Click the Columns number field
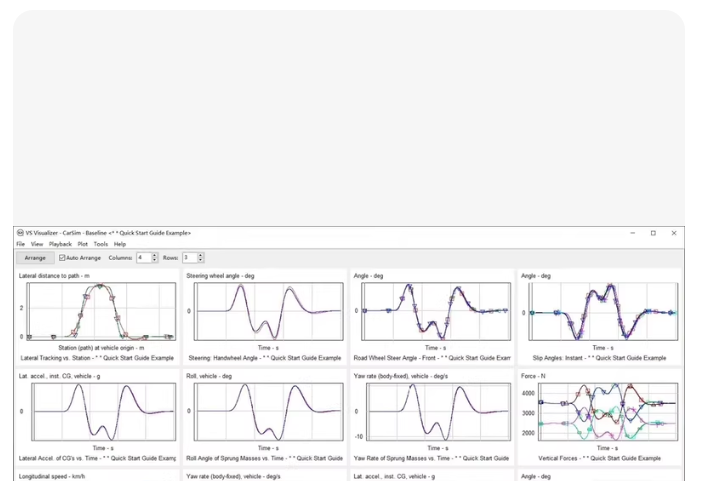 pos(144,258)
